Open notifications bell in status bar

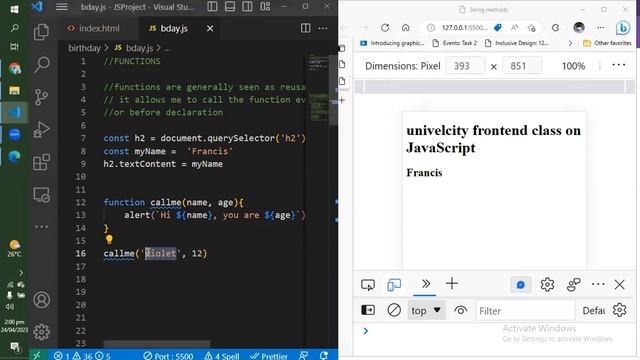(x=324, y=356)
